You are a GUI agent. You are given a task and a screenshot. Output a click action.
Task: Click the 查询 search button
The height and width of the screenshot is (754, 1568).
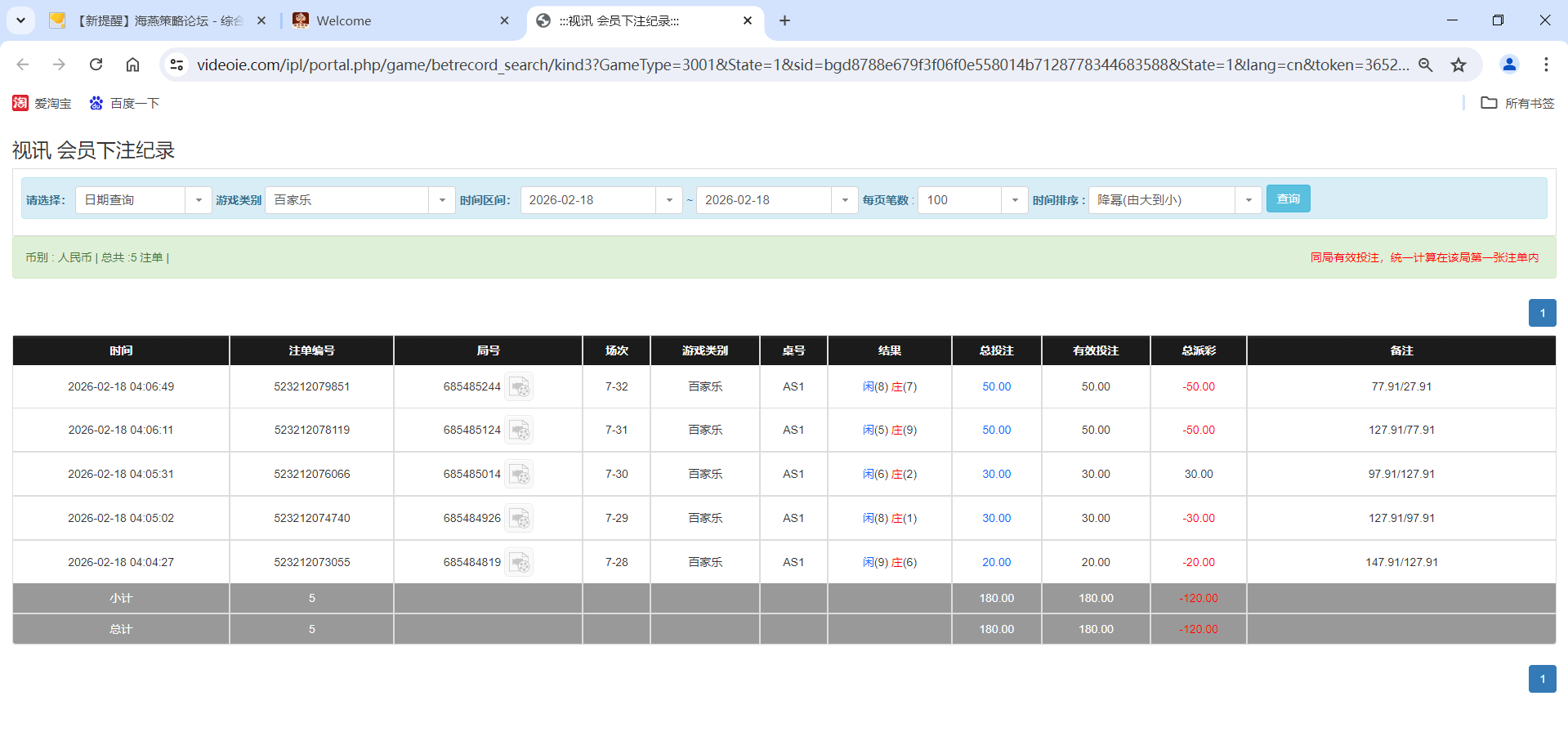(x=1288, y=199)
